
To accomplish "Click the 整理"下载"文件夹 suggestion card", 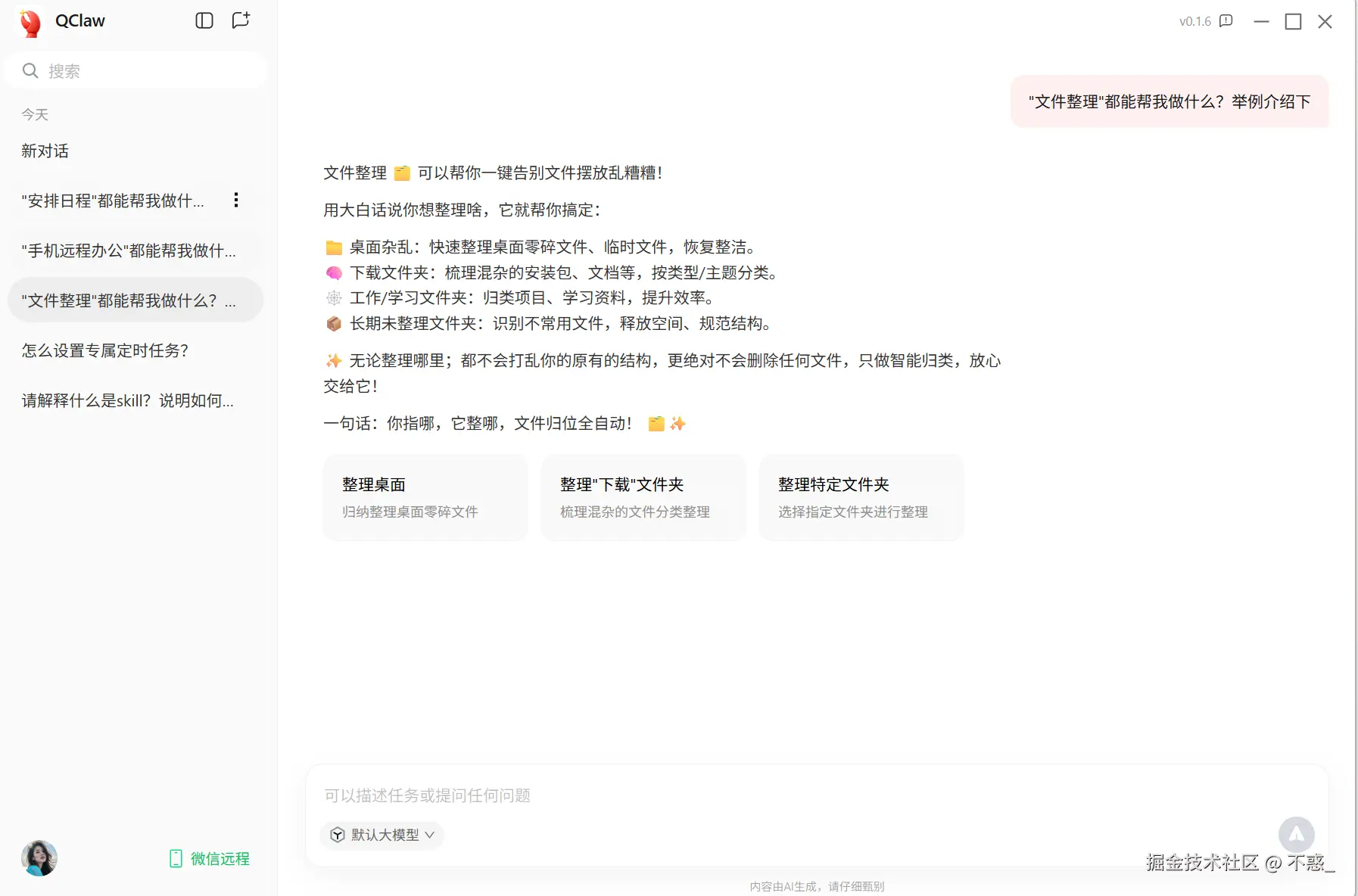I will coord(643,497).
